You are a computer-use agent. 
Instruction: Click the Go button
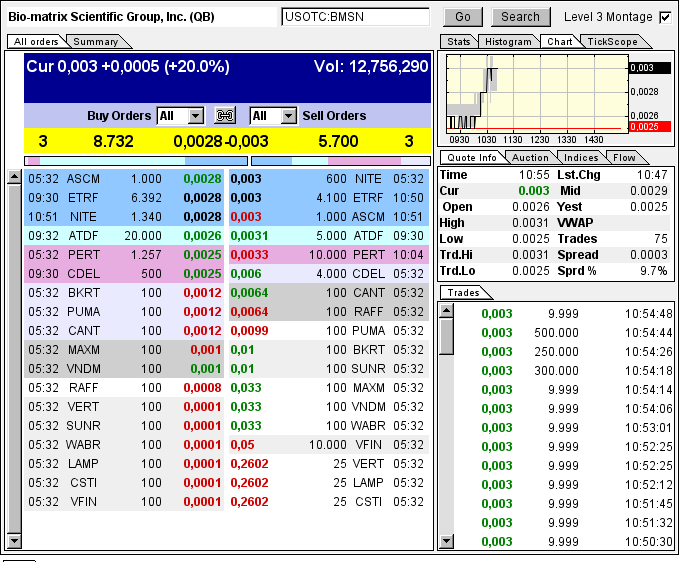point(463,17)
